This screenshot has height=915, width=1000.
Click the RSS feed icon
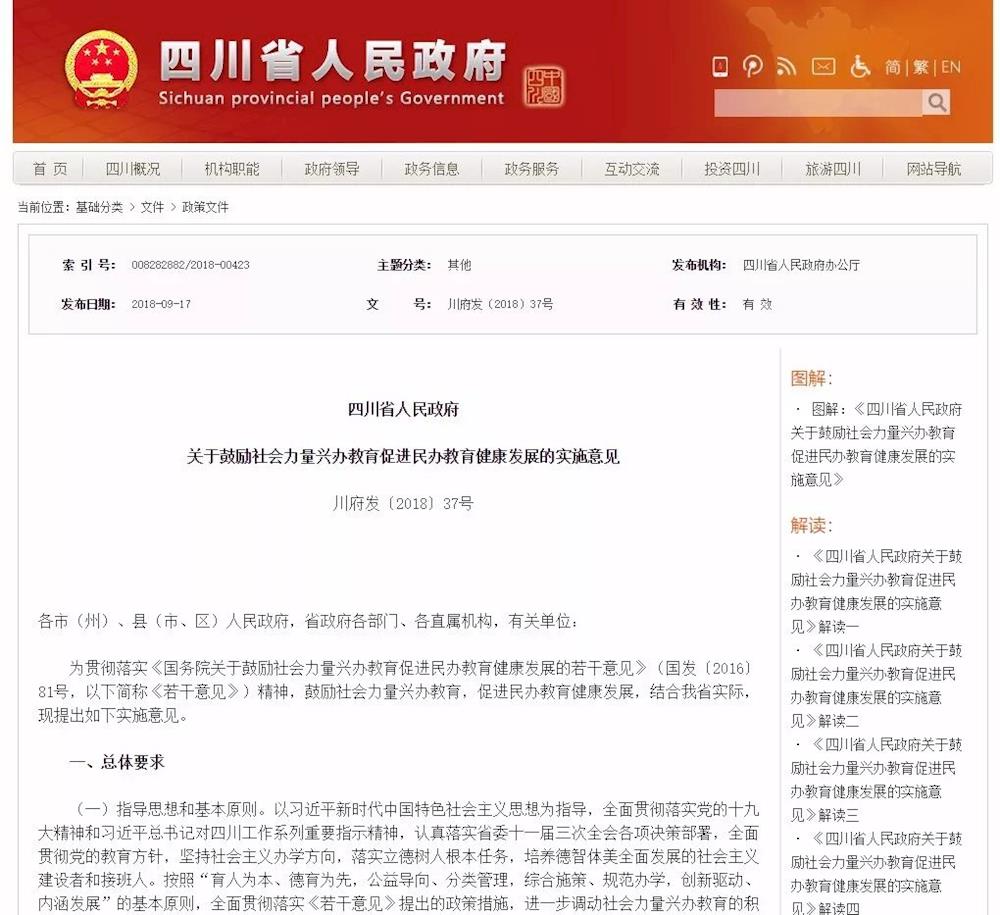(x=787, y=67)
